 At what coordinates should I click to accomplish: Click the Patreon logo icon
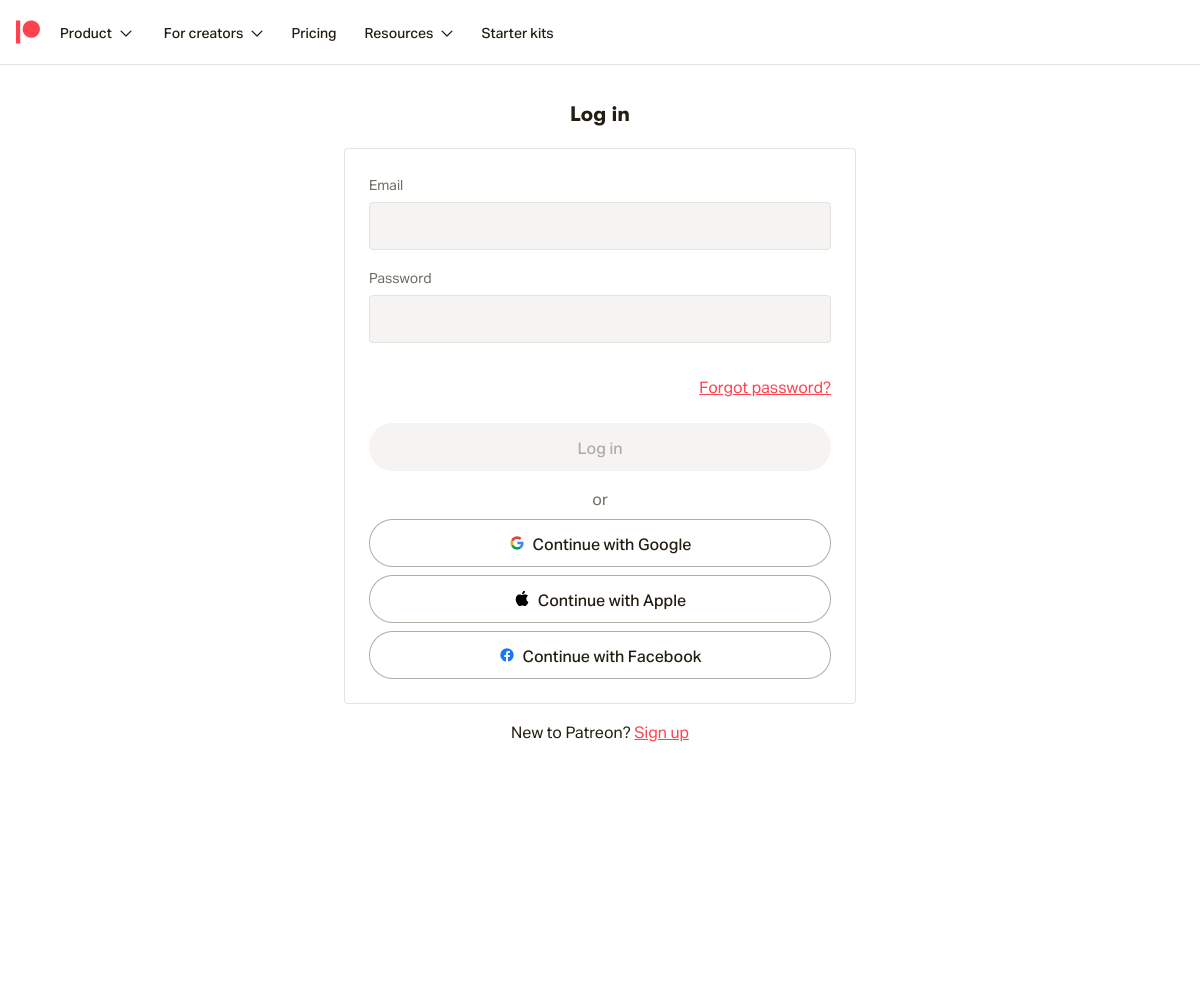28,32
